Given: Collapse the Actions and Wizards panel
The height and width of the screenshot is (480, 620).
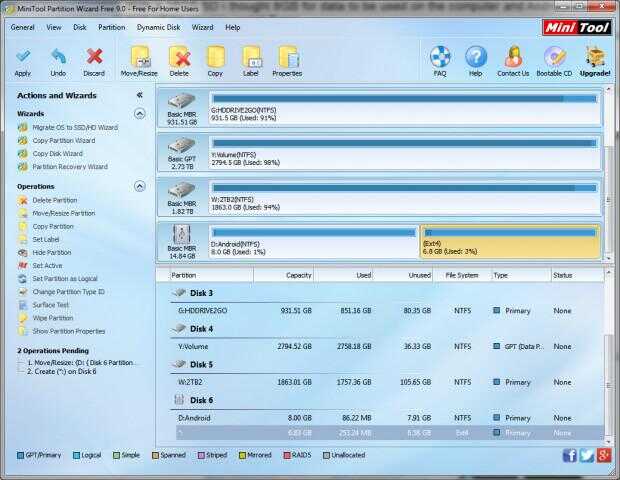Looking at the screenshot, I should click(140, 95).
